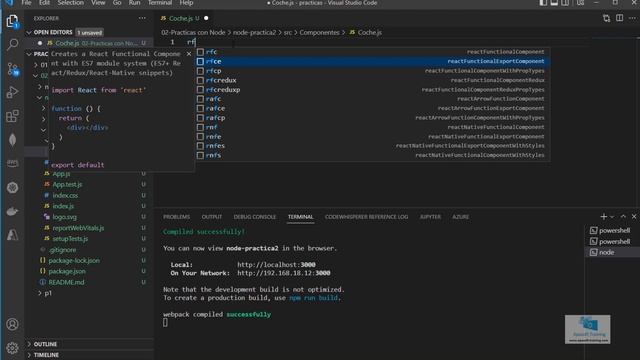Screen dimensions: 640x360
Task: Click the Componentes breadcrumb segment
Action: 319,32
